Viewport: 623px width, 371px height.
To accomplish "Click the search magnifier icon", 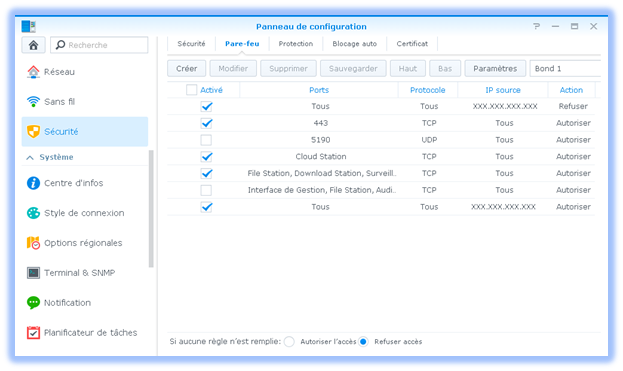I will point(60,45).
